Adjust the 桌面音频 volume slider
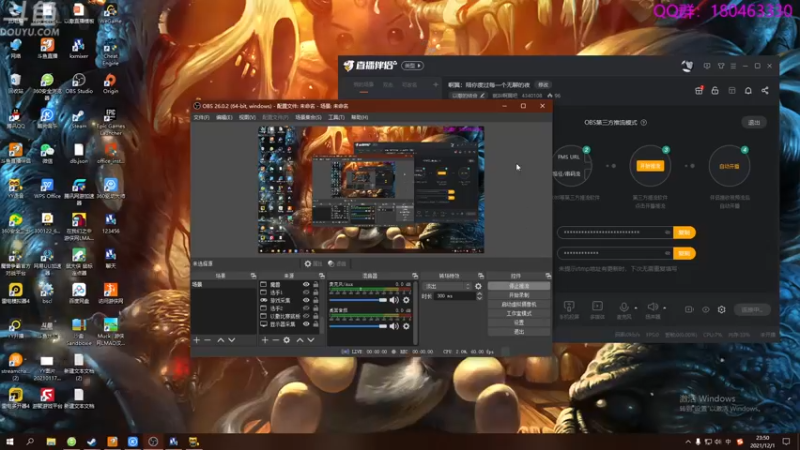800x450 pixels. click(x=358, y=326)
